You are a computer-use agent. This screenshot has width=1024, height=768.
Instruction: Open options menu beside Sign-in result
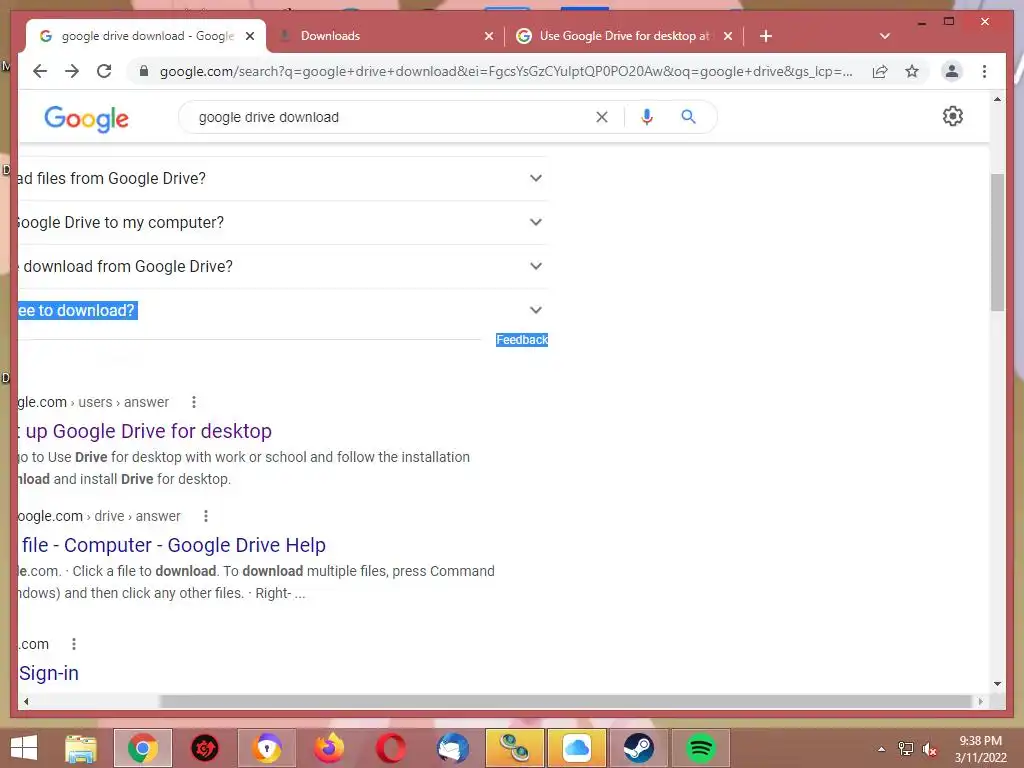click(x=74, y=644)
